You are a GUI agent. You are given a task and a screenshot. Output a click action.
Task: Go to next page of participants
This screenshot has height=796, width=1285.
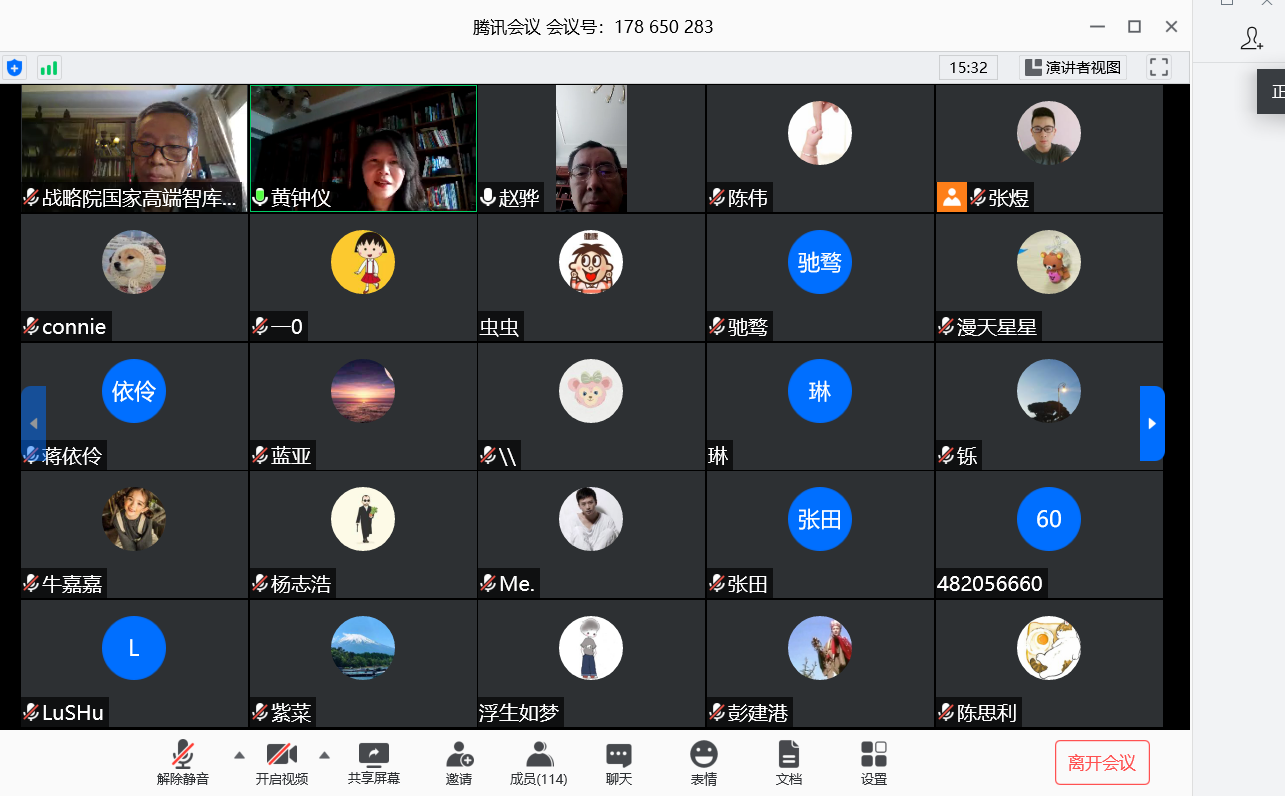click(1152, 424)
